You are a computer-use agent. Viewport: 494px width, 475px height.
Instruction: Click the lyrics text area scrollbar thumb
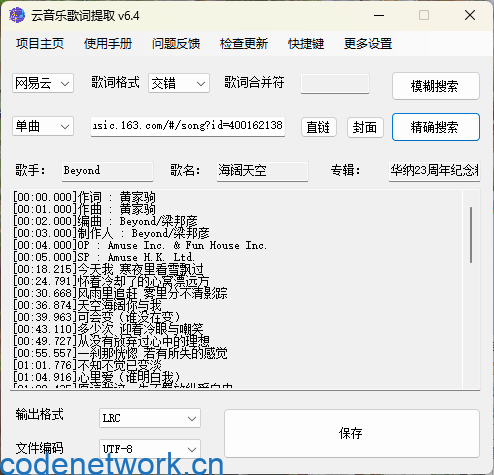tap(471, 235)
